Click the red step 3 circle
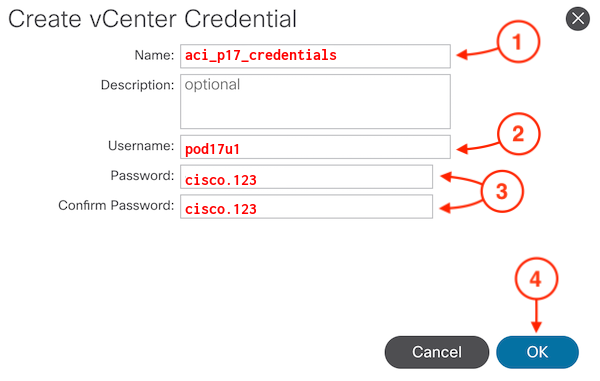Viewport: 600px width, 381px height. point(502,191)
